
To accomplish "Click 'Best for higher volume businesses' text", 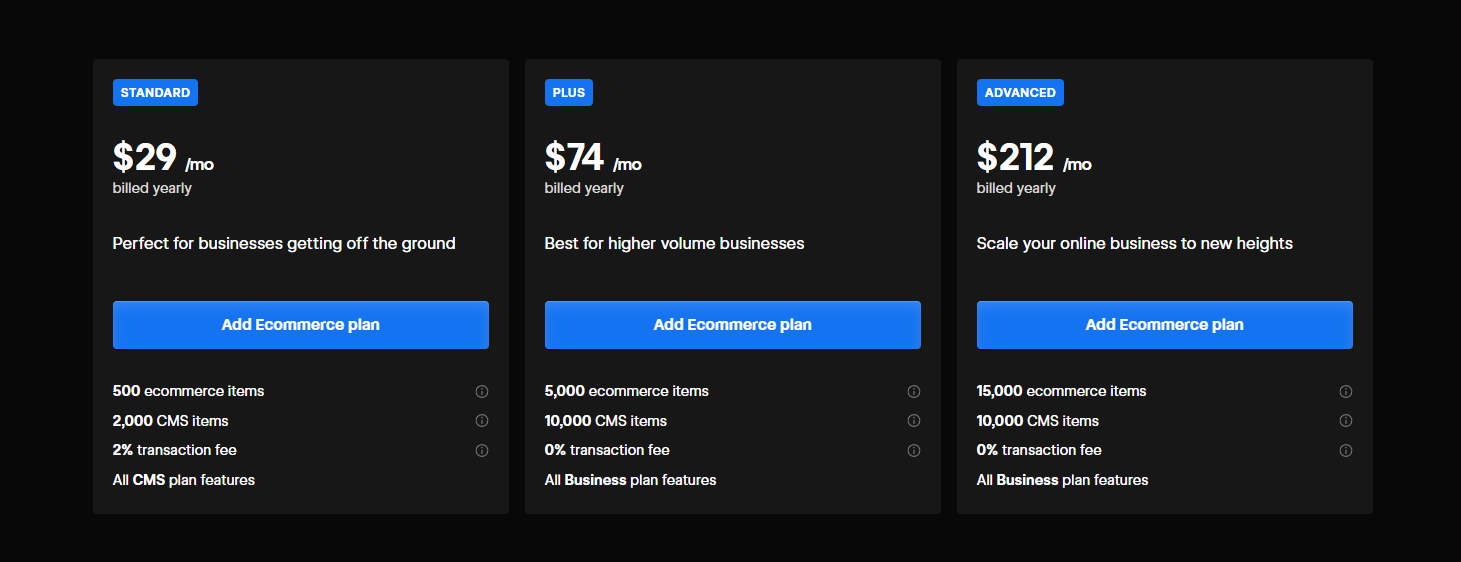I will (675, 243).
